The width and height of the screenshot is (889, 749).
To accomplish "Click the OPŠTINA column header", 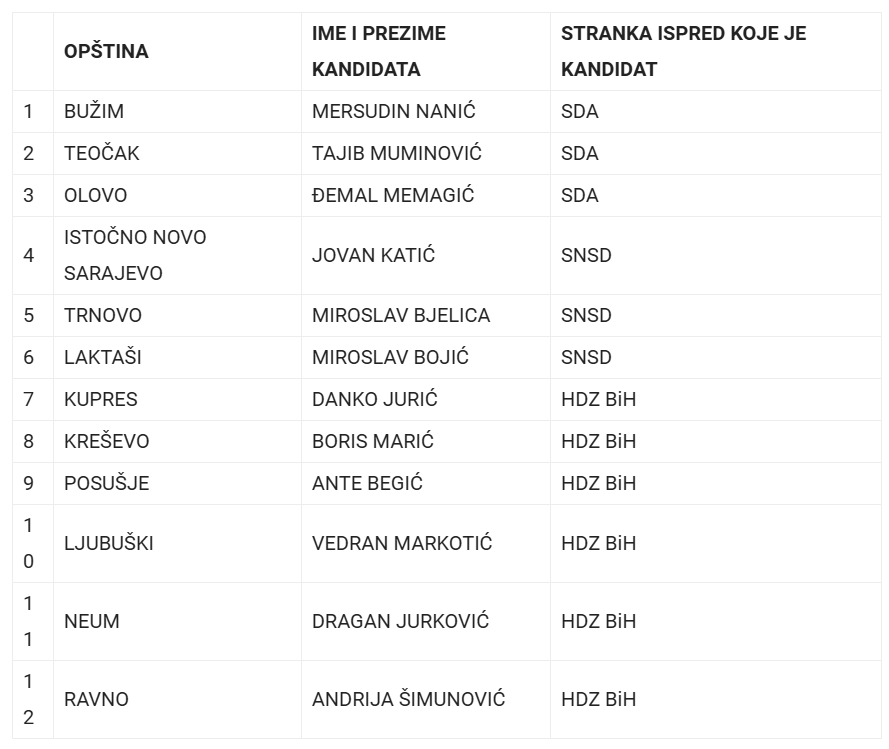I will point(106,51).
